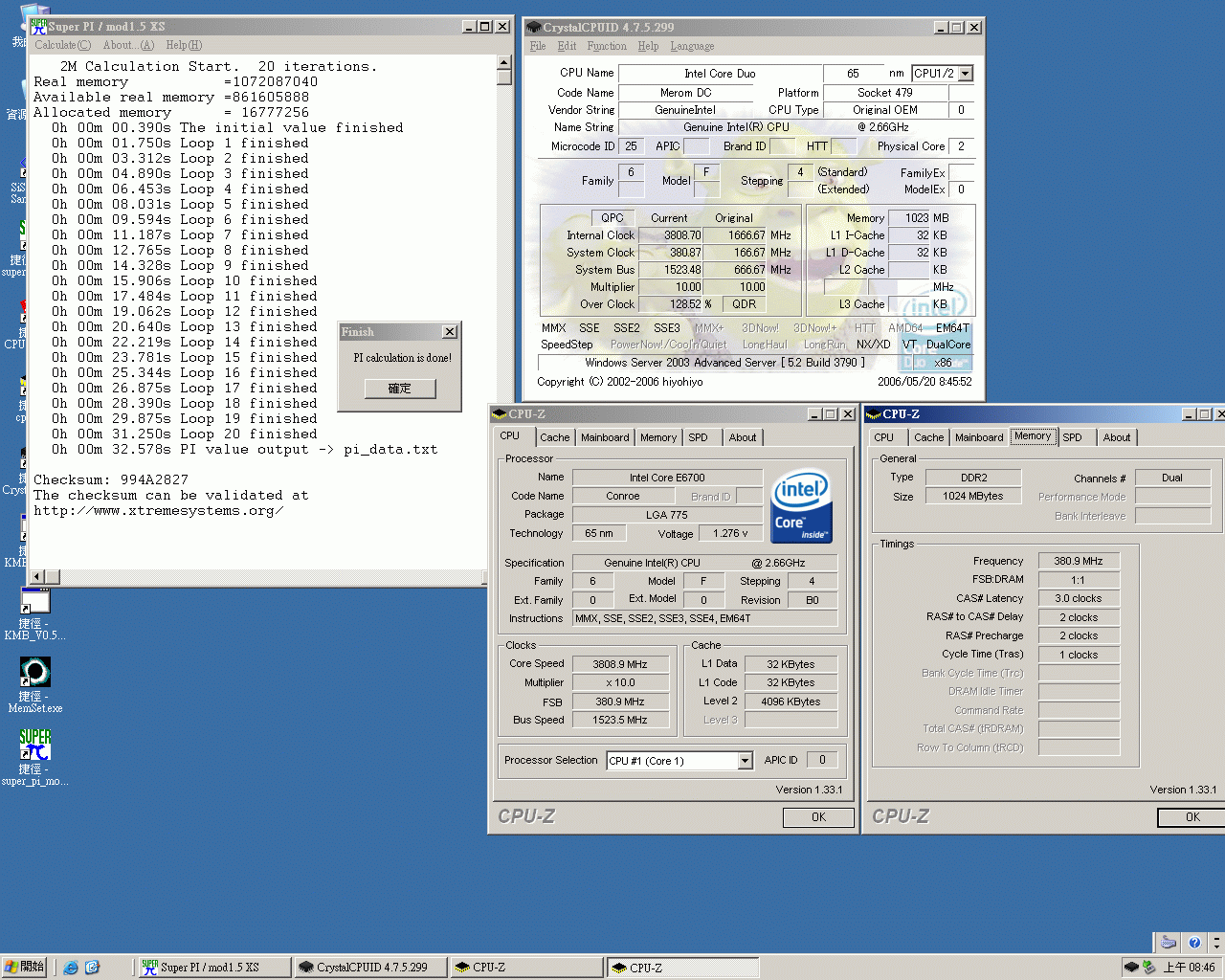This screenshot has width=1225, height=980.
Task: Expand the Processor Selection dropdown
Action: pyautogui.click(x=745, y=761)
